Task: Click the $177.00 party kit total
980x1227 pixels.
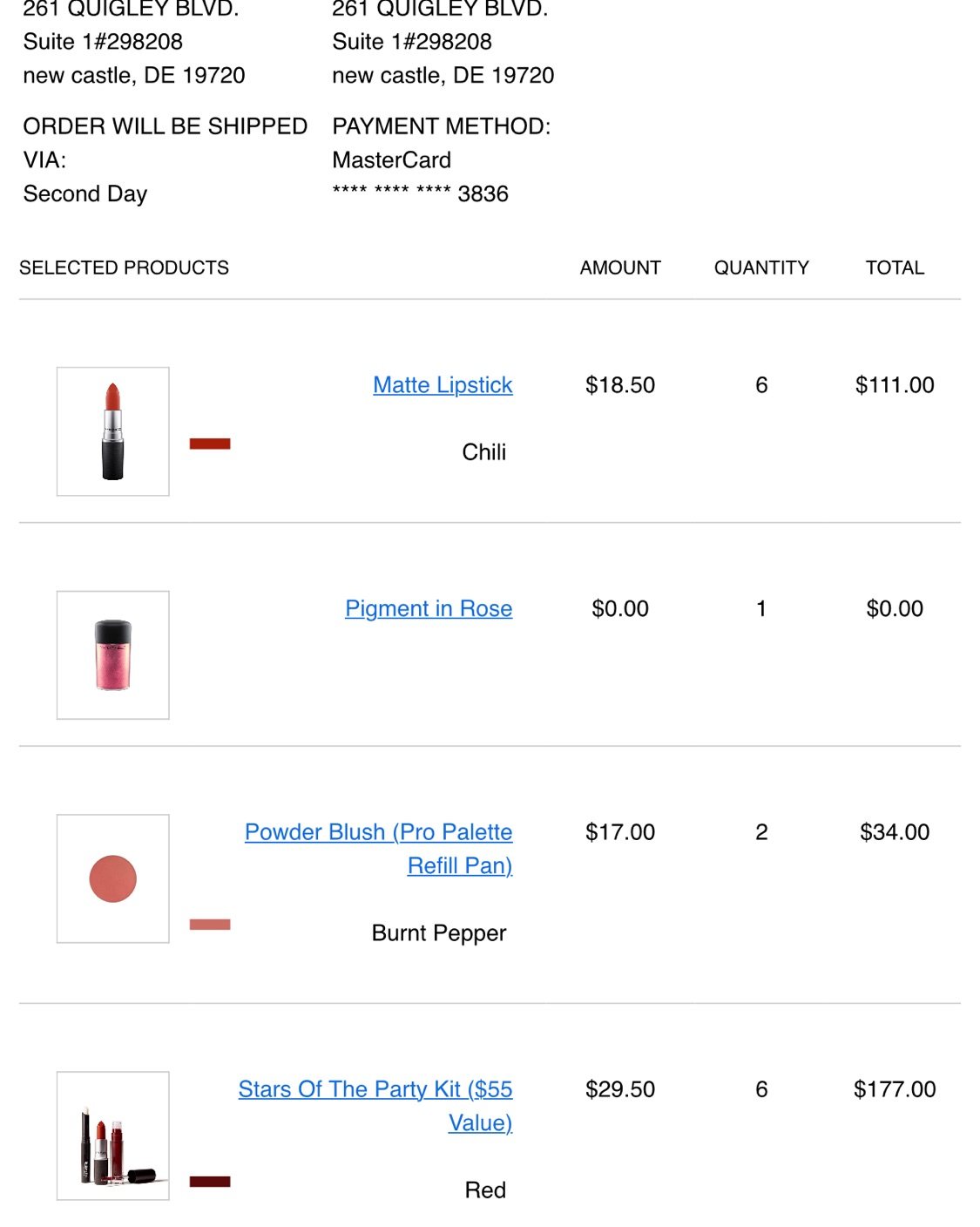Action: [895, 1089]
